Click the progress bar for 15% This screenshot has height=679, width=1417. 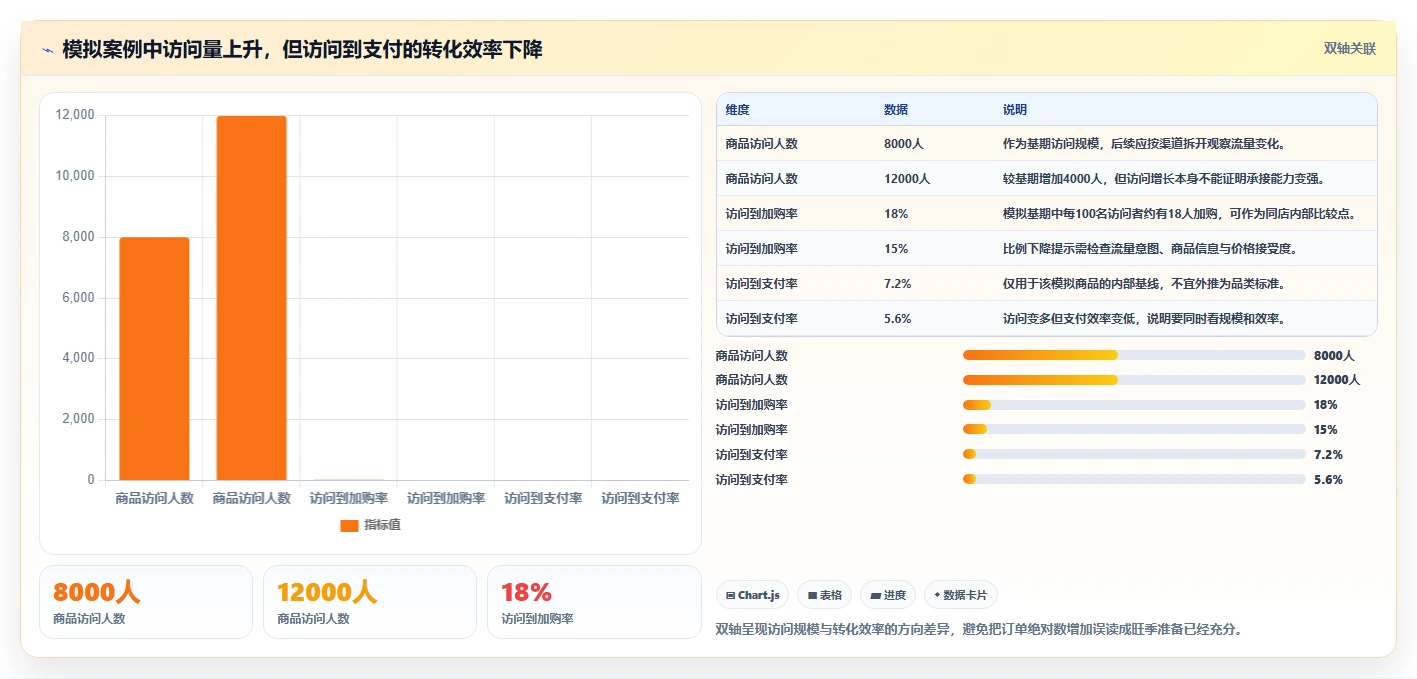pos(1134,430)
